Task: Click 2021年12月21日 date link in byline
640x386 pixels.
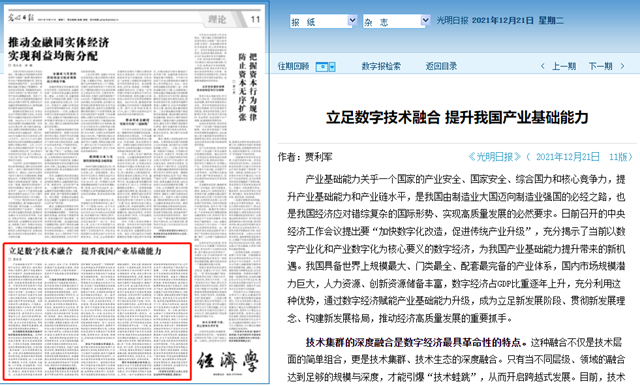Action: coord(568,157)
